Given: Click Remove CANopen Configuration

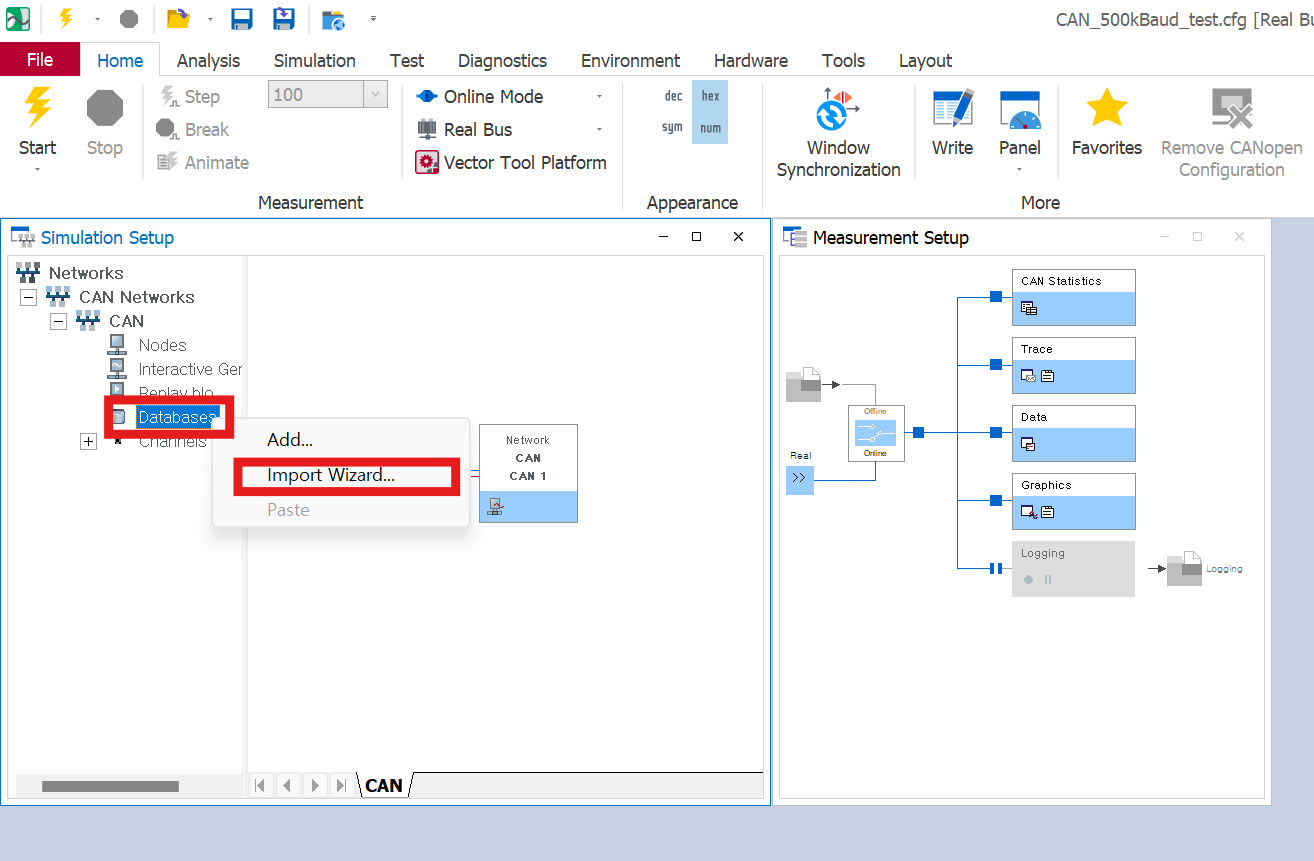Looking at the screenshot, I should [1232, 133].
